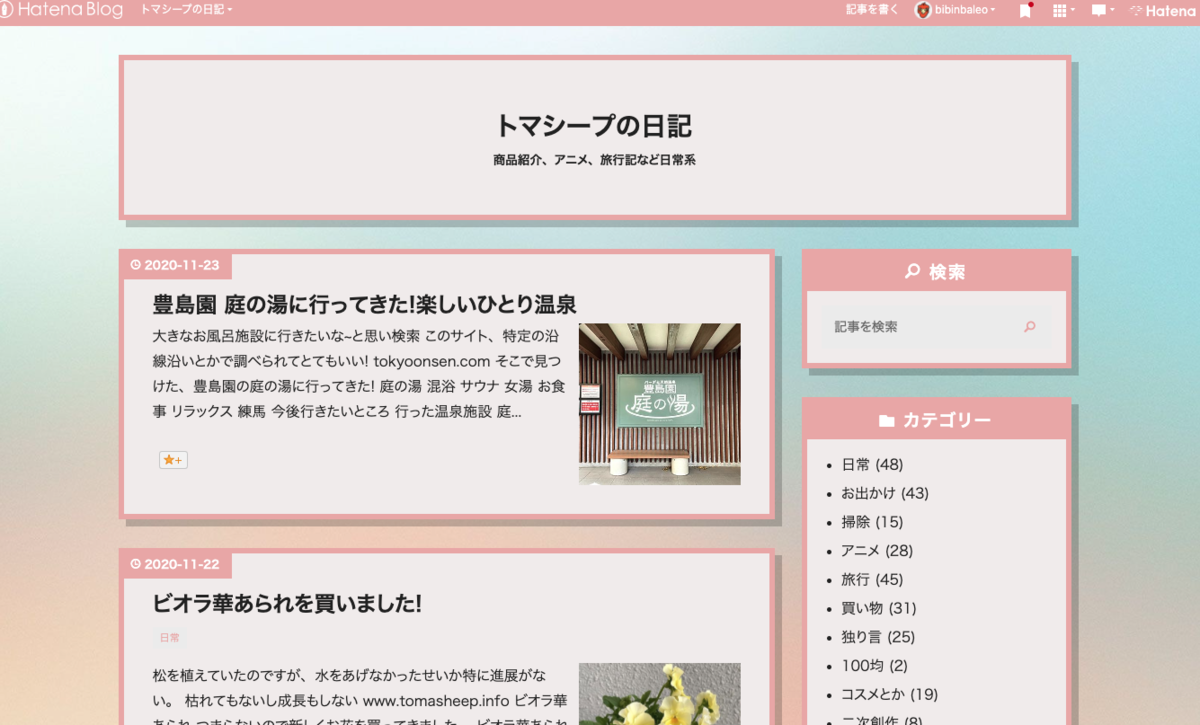Open the Hatena services grid icon

[1063, 10]
